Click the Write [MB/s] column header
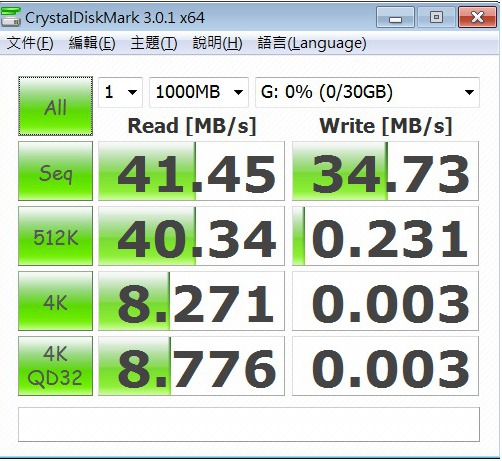Screen dimensions: 502x461 click(x=386, y=126)
